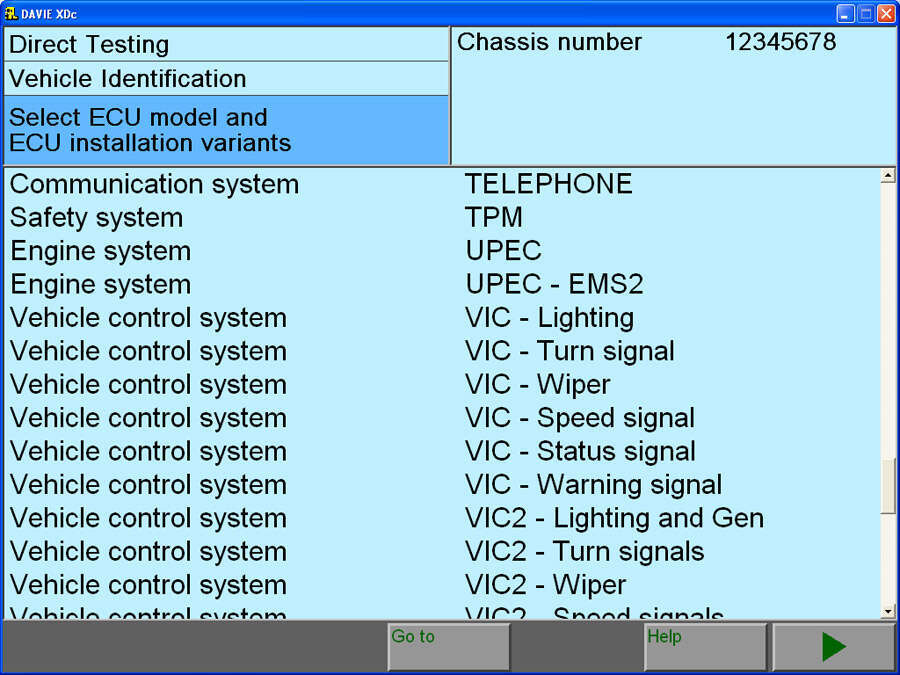The image size is (900, 675).
Task: Pick VIC - Status signal entry
Action: click(442, 451)
